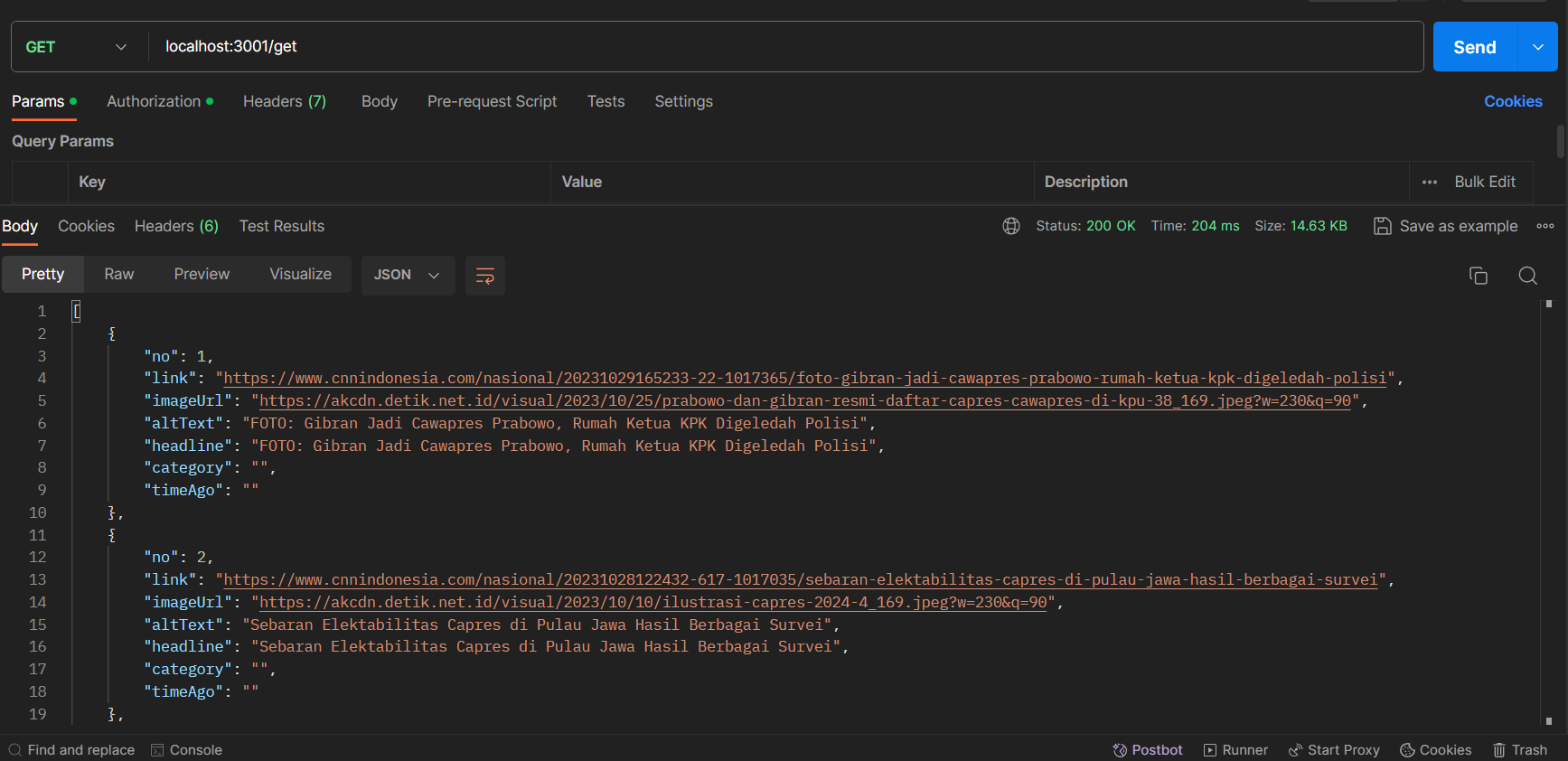Click the Time 204 ms value

[1215, 226]
